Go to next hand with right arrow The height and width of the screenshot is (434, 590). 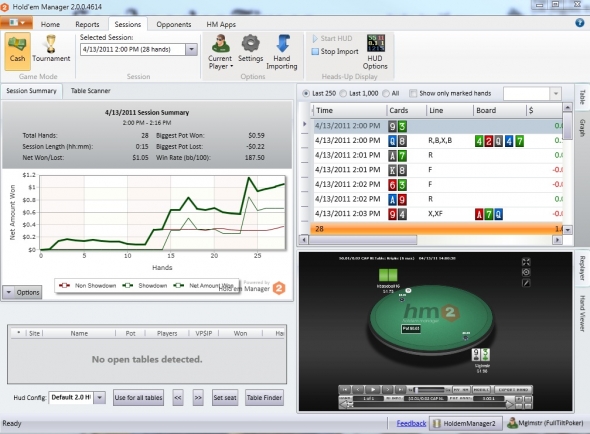[x=510, y=405]
